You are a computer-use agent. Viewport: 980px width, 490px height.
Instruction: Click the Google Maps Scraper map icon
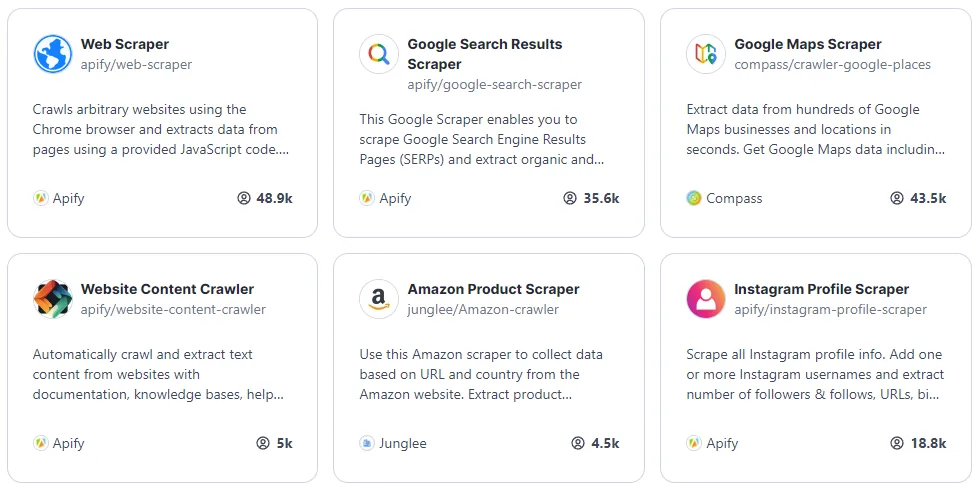(x=706, y=54)
